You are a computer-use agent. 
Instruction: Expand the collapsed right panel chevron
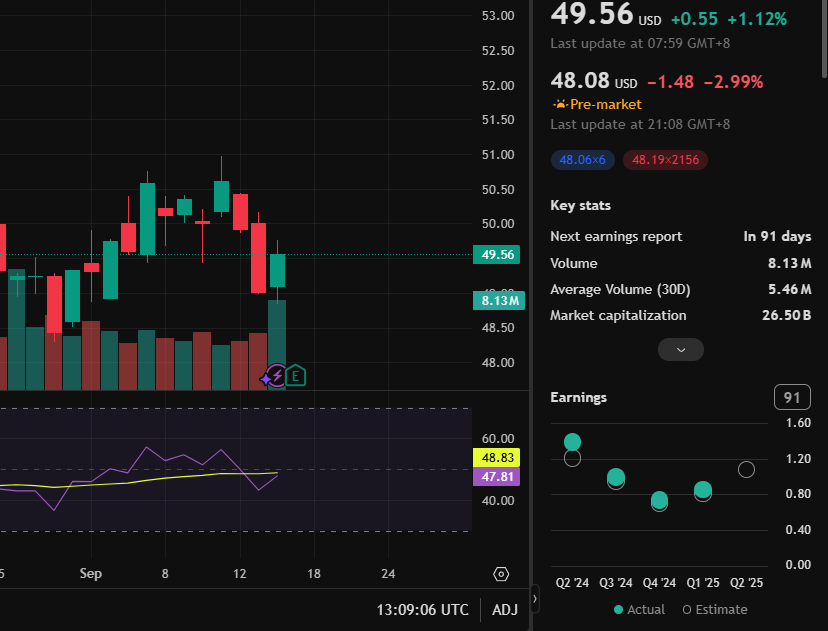(533, 600)
